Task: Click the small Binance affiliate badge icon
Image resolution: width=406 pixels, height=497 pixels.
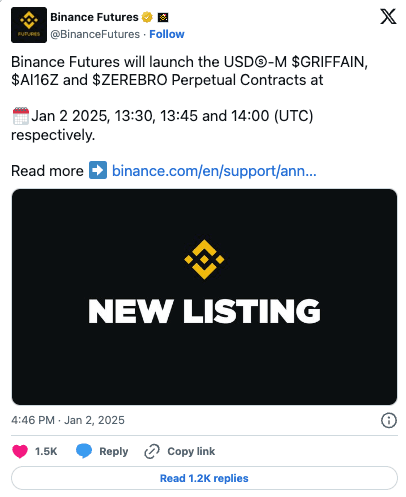Action: pyautogui.click(x=163, y=17)
